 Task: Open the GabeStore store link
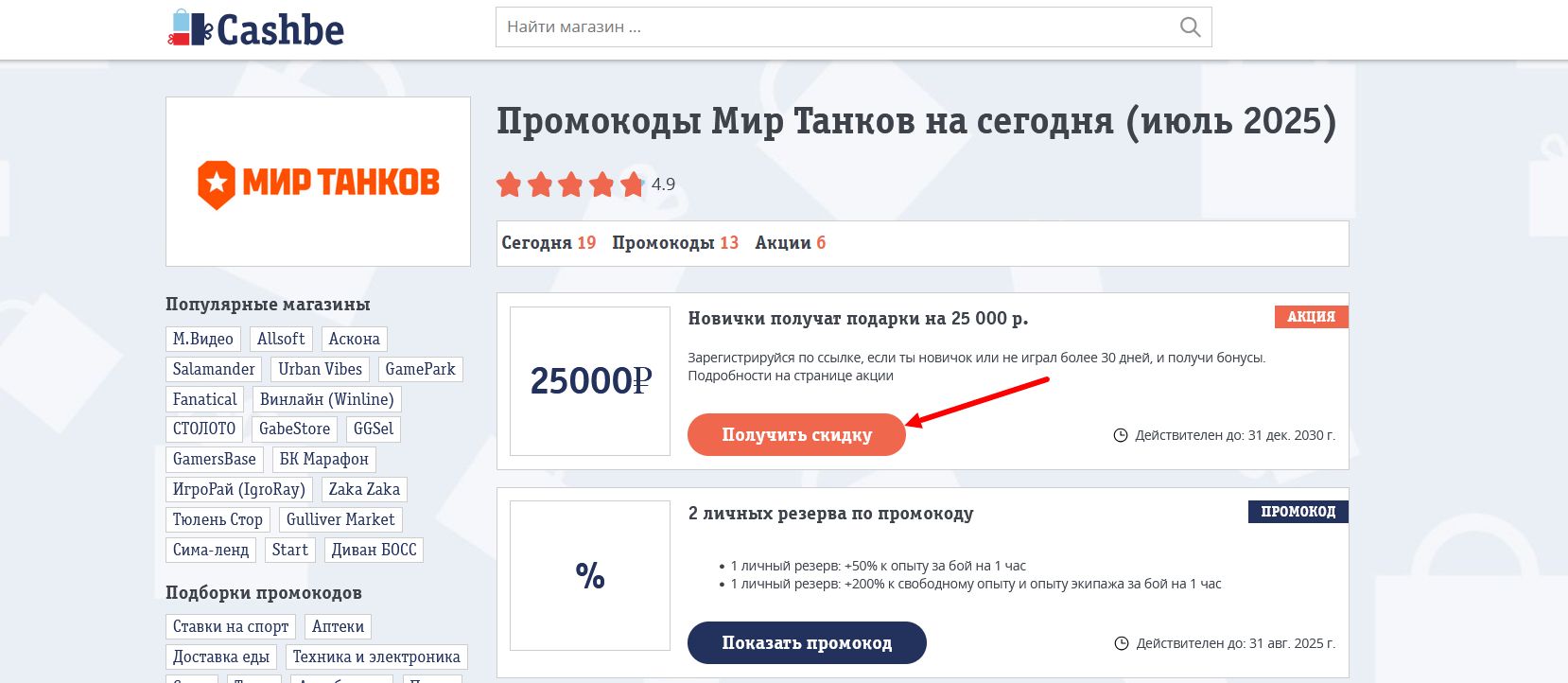coord(295,429)
